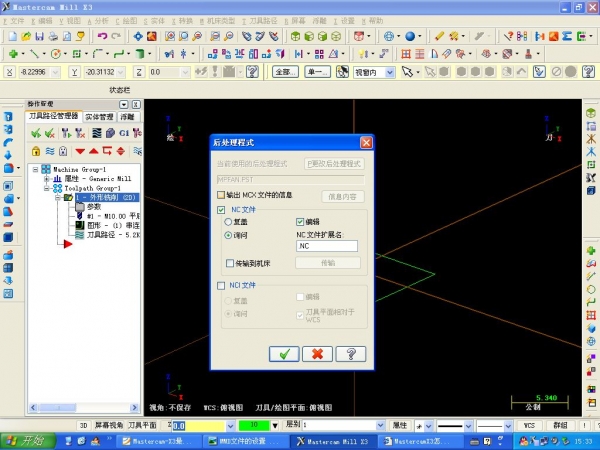This screenshot has width=600, height=450.
Task: Enable the NCI 文件 checkbox
Action: (x=222, y=285)
